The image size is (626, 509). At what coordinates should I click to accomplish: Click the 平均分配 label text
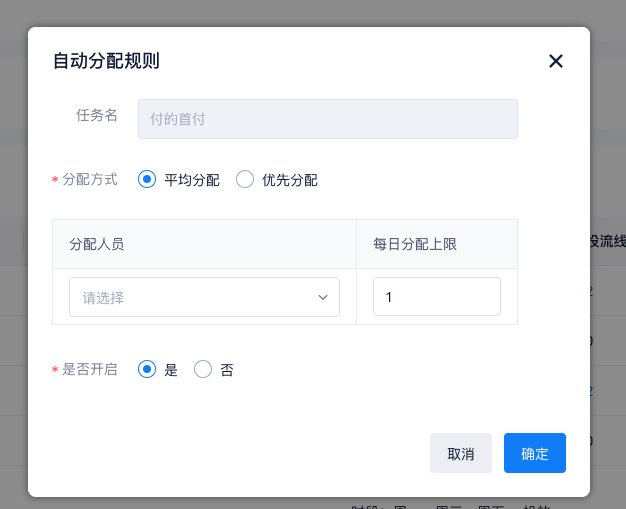tap(192, 181)
